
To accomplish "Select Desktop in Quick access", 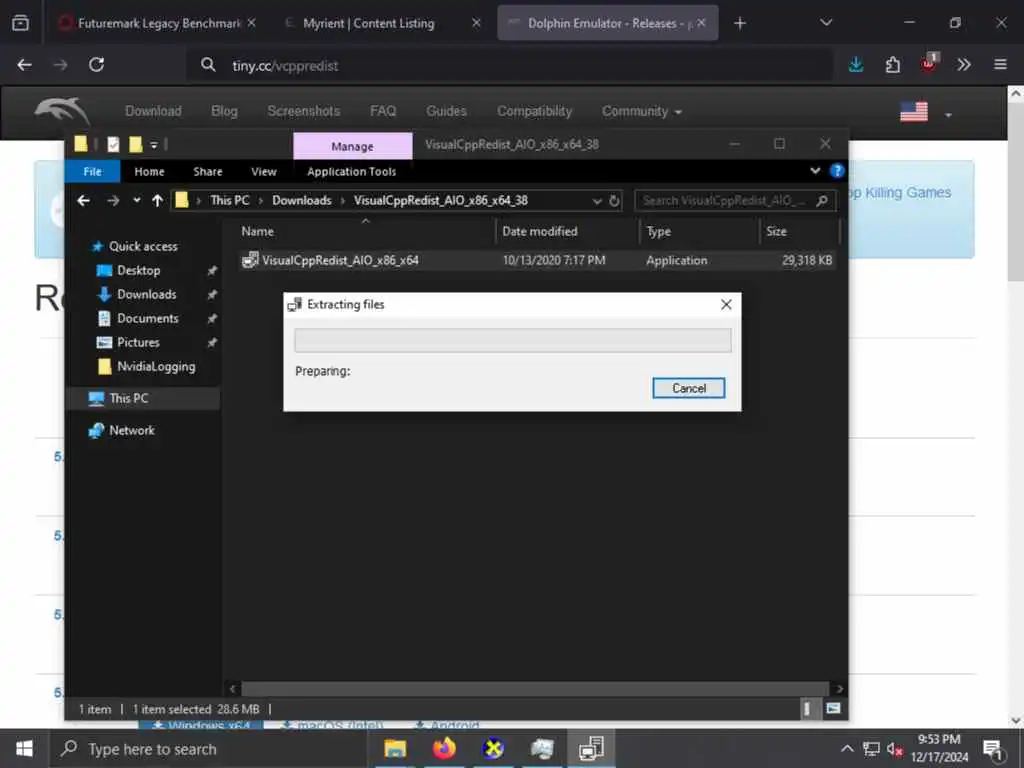I will pyautogui.click(x=138, y=270).
